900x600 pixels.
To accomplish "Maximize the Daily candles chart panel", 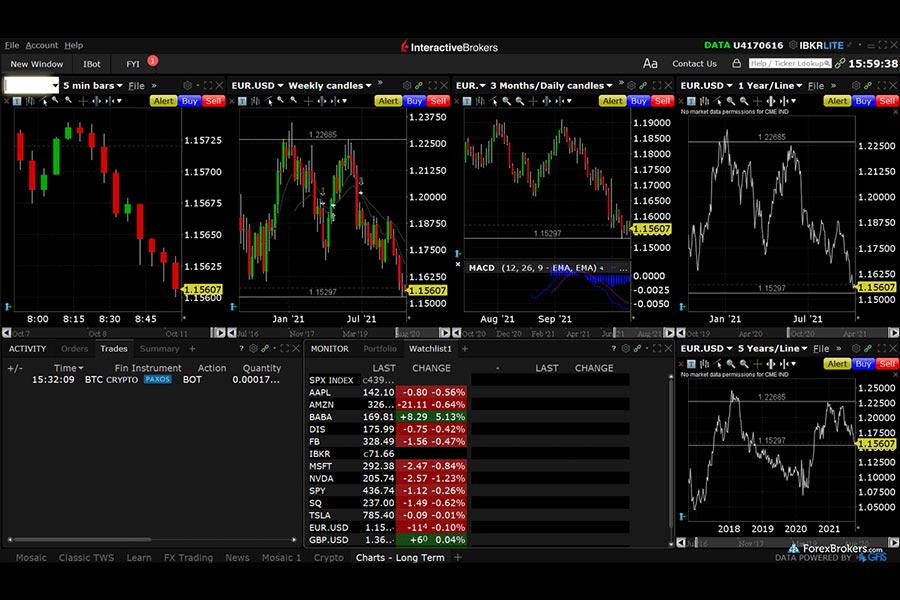I will (657, 86).
